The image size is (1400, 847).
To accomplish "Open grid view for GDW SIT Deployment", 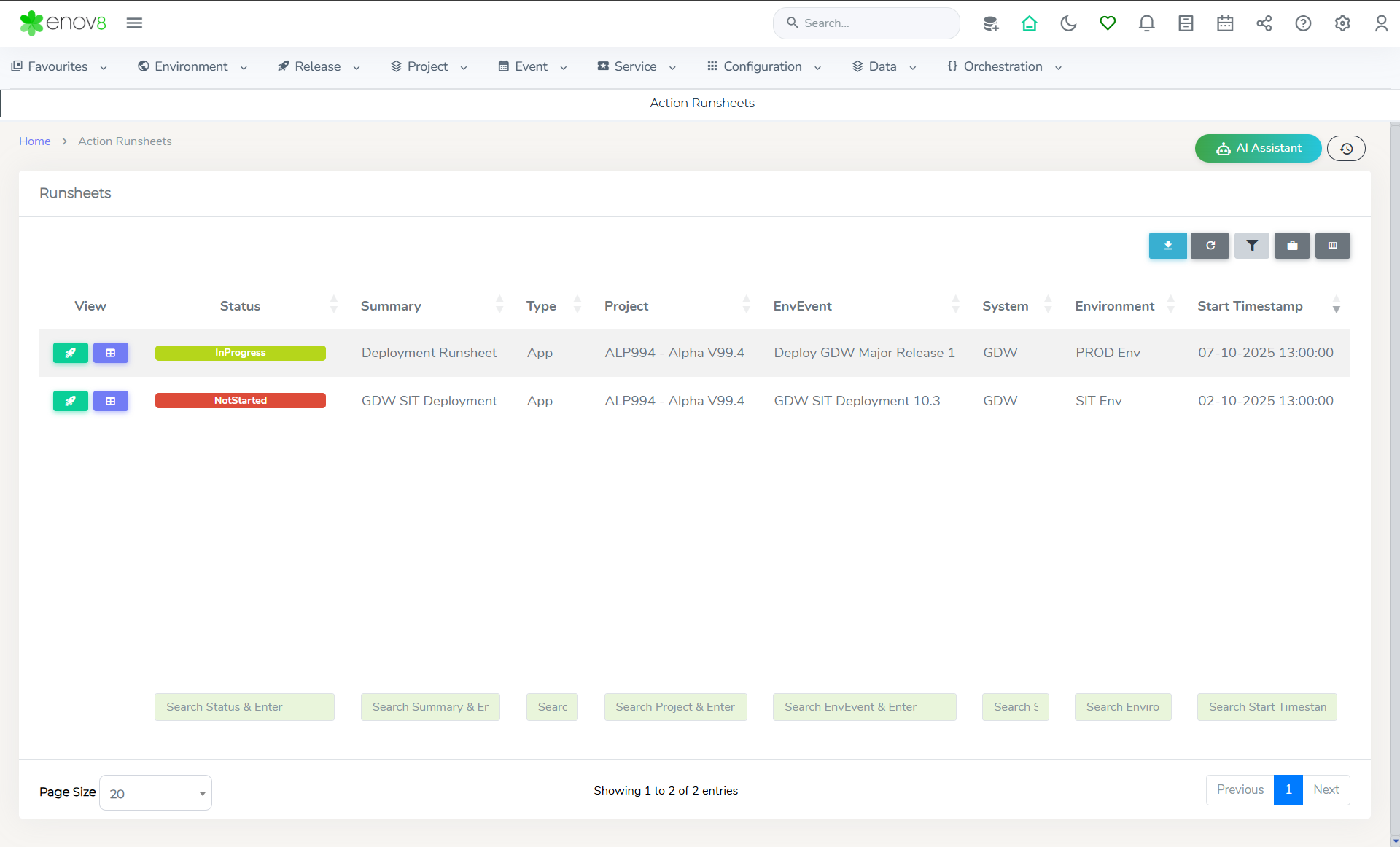I will 110,401.
